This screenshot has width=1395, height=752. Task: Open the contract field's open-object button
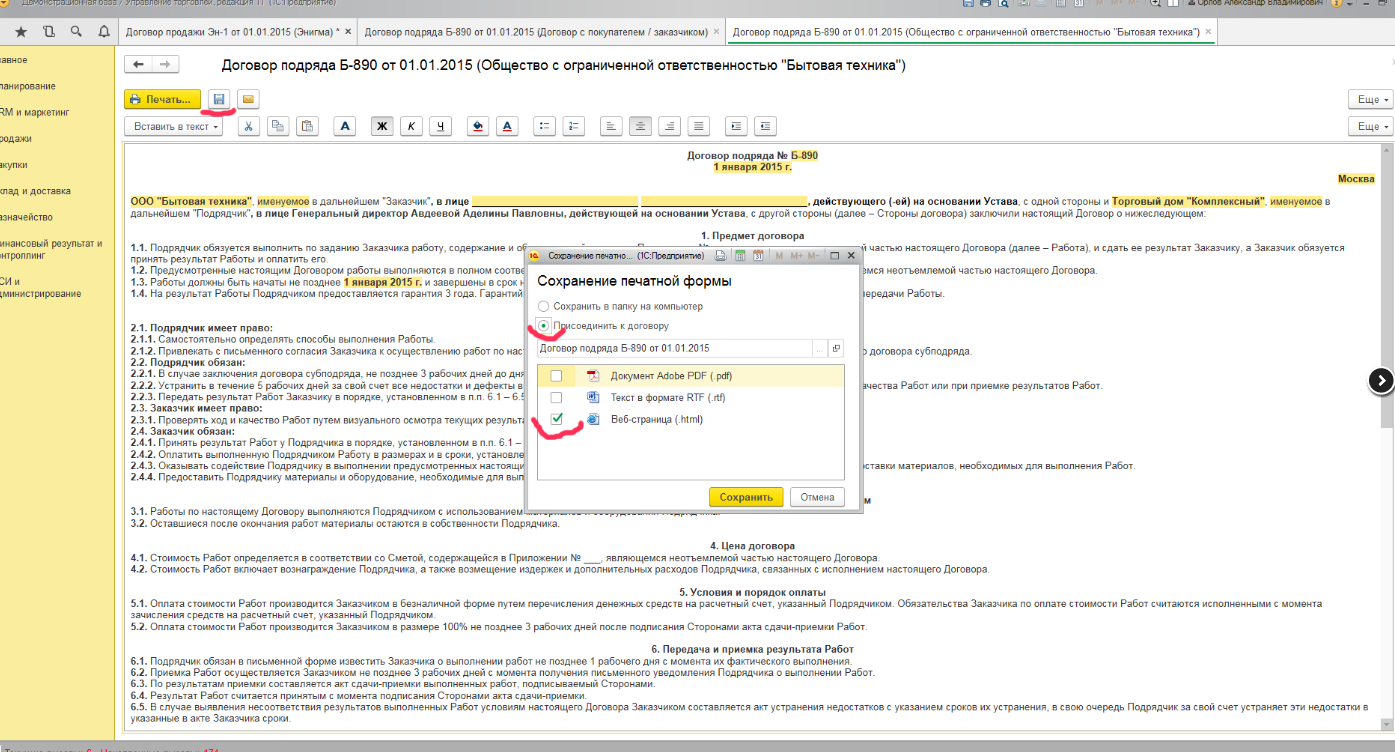836,348
